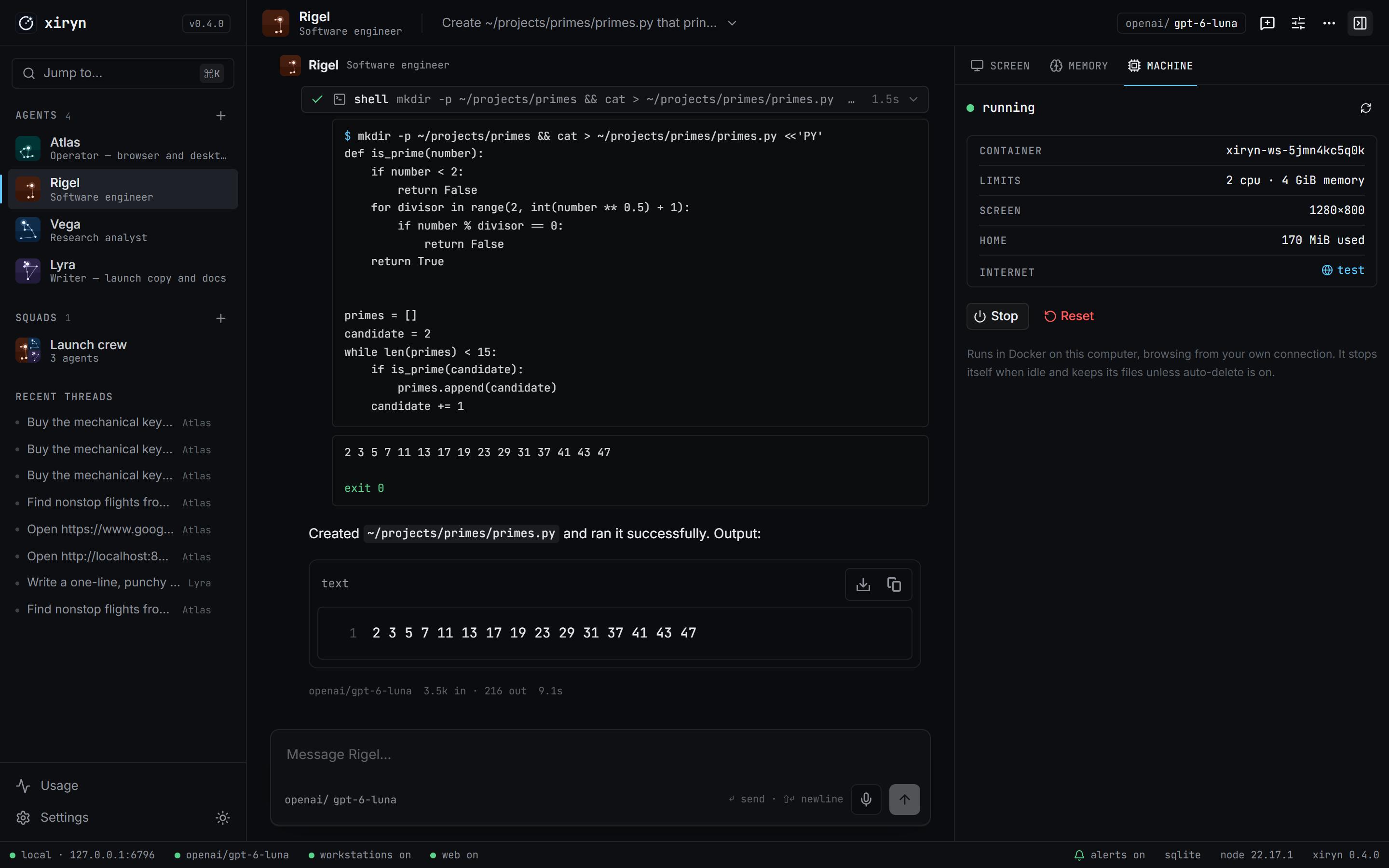Copy the text output block
Screen dimensions: 1389x868
[894, 584]
